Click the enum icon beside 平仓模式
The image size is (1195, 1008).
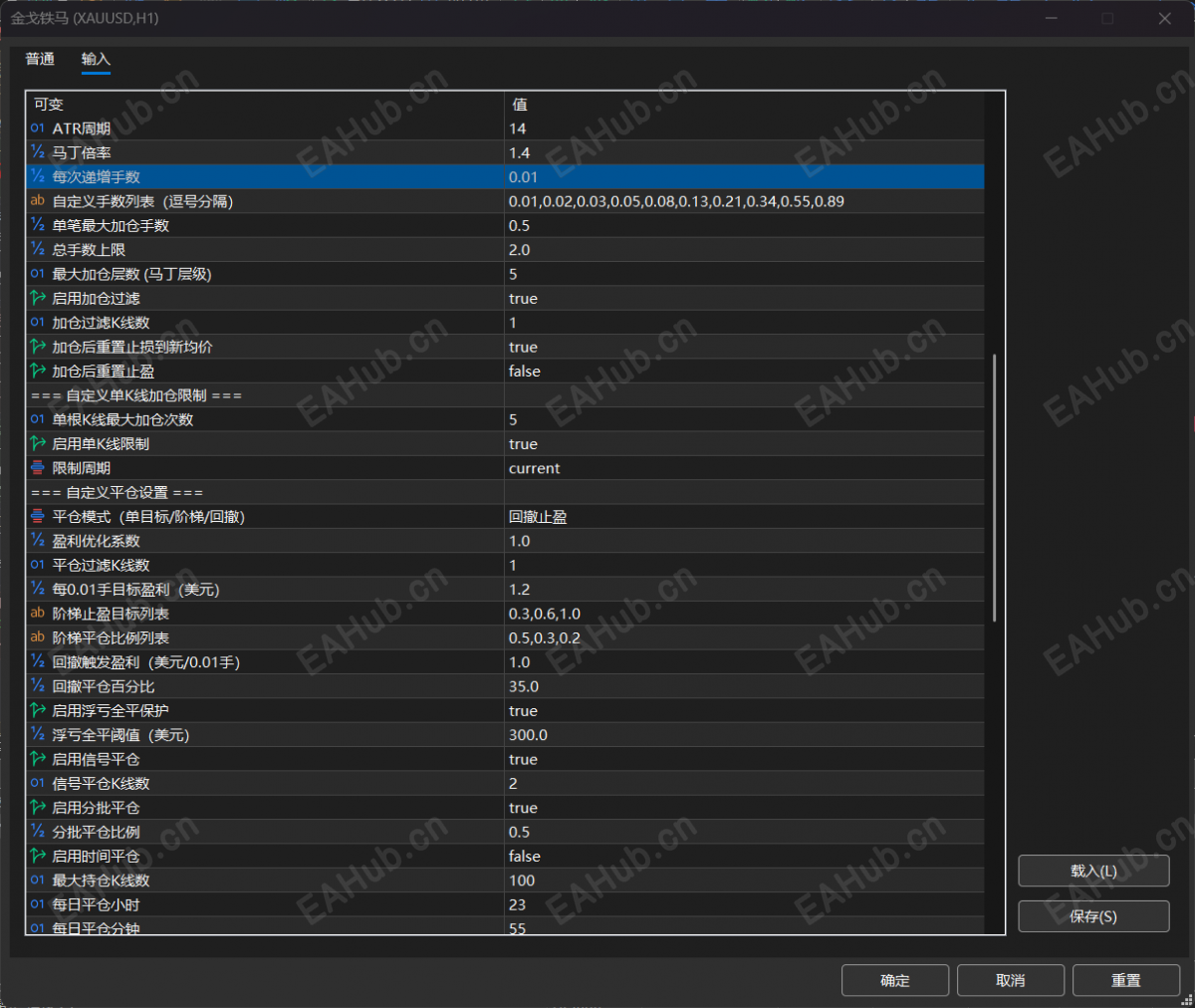coord(38,516)
